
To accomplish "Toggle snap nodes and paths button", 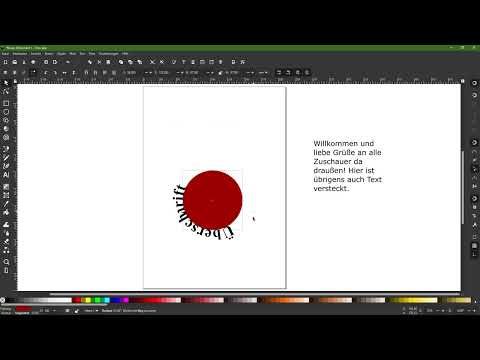I will (x=474, y=142).
